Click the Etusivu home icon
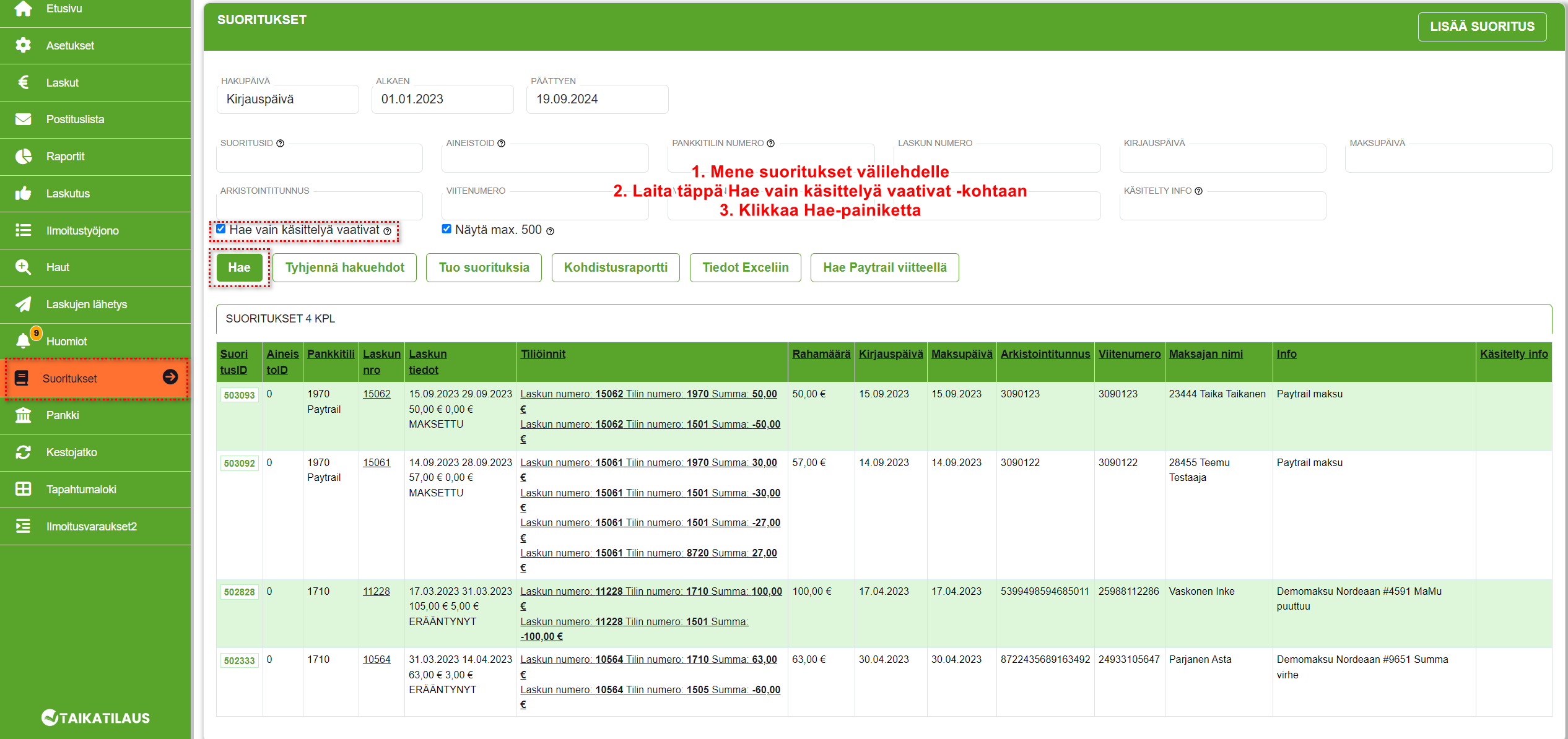This screenshot has height=739, width=1568. [23, 9]
